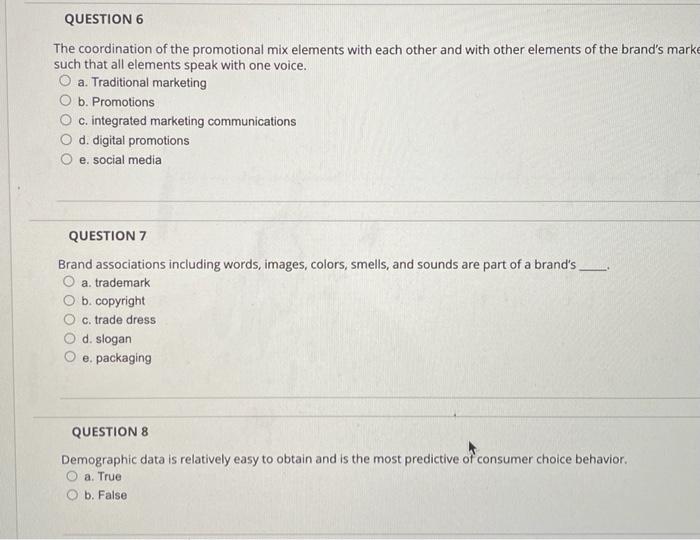The height and width of the screenshot is (540, 700).
Task: Click the 'integrated marketing communications' label text
Action: pyautogui.click(x=187, y=121)
